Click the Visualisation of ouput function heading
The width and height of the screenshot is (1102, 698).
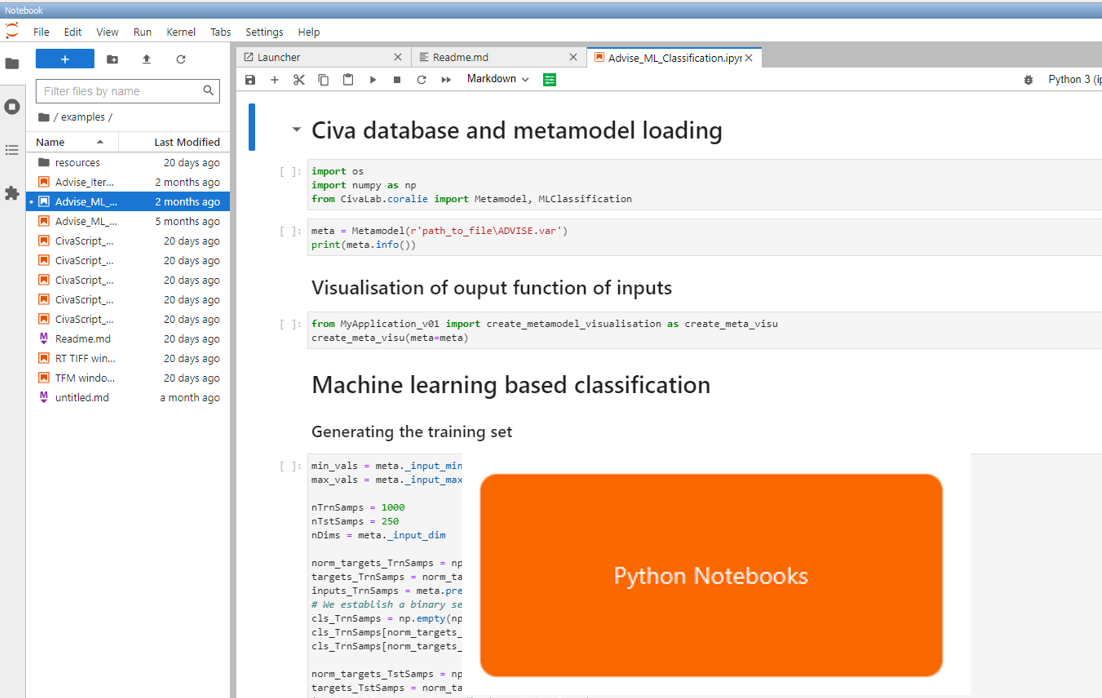point(491,287)
